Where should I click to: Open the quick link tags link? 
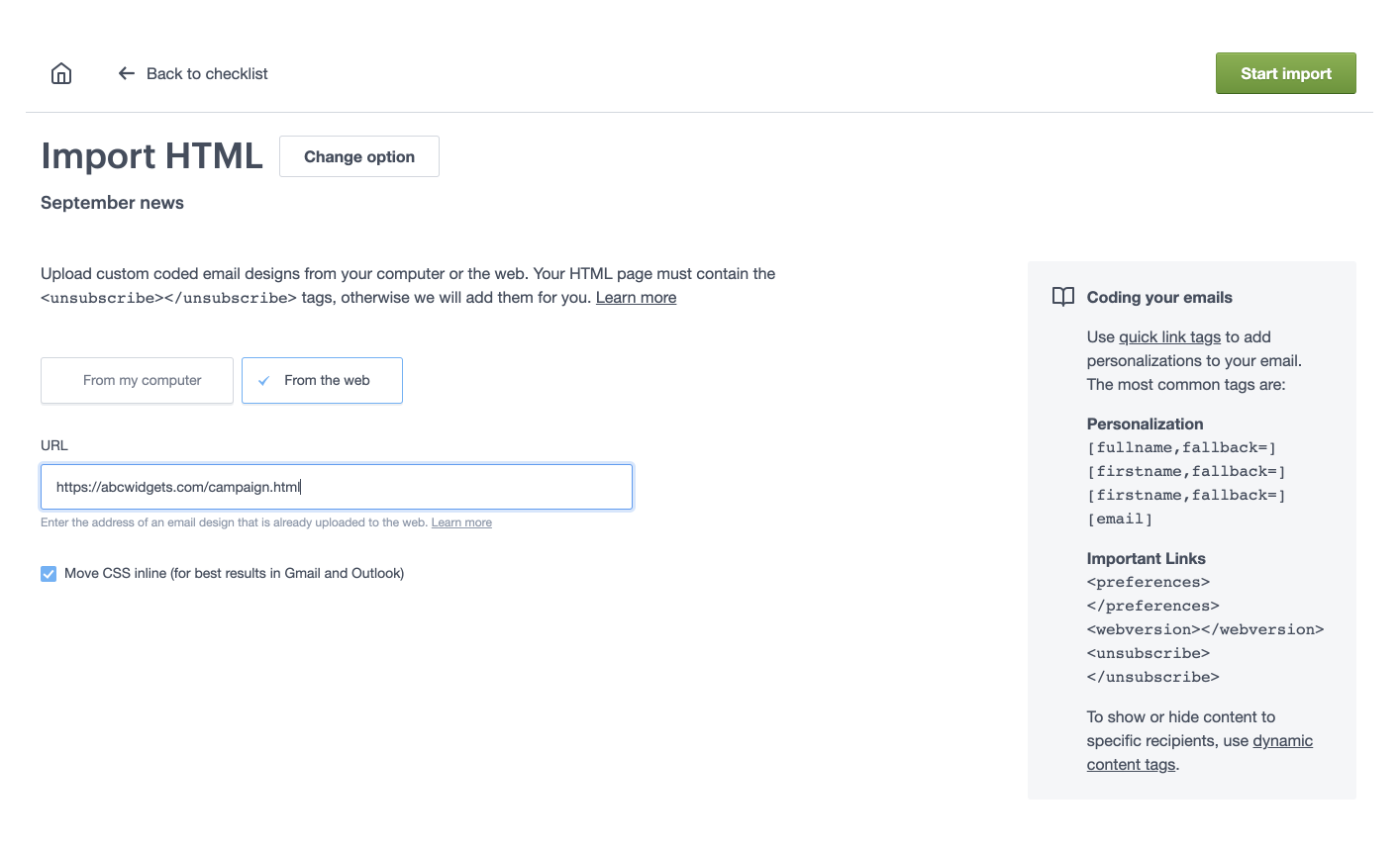coord(1169,337)
